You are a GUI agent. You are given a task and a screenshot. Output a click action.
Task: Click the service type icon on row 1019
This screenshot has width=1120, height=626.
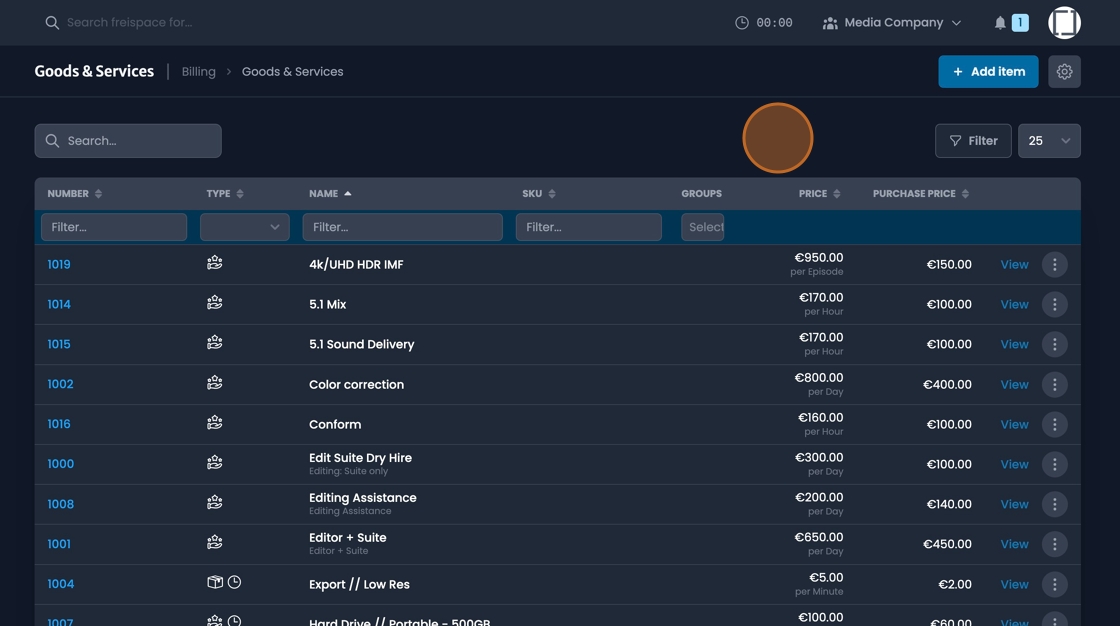[214, 264]
